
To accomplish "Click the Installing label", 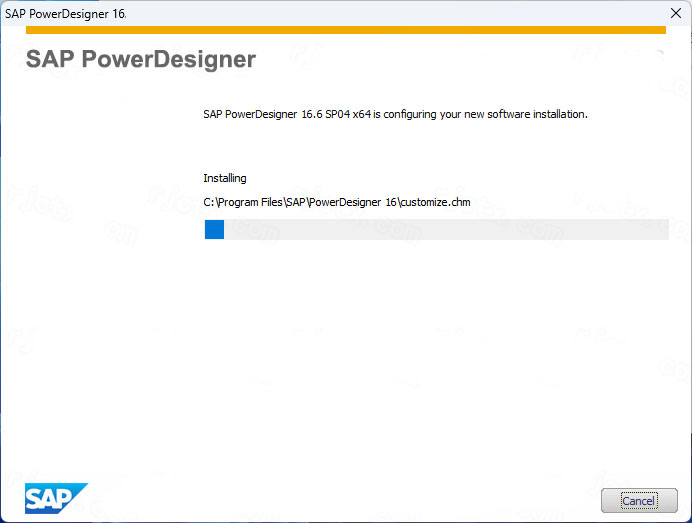I will pos(224,178).
